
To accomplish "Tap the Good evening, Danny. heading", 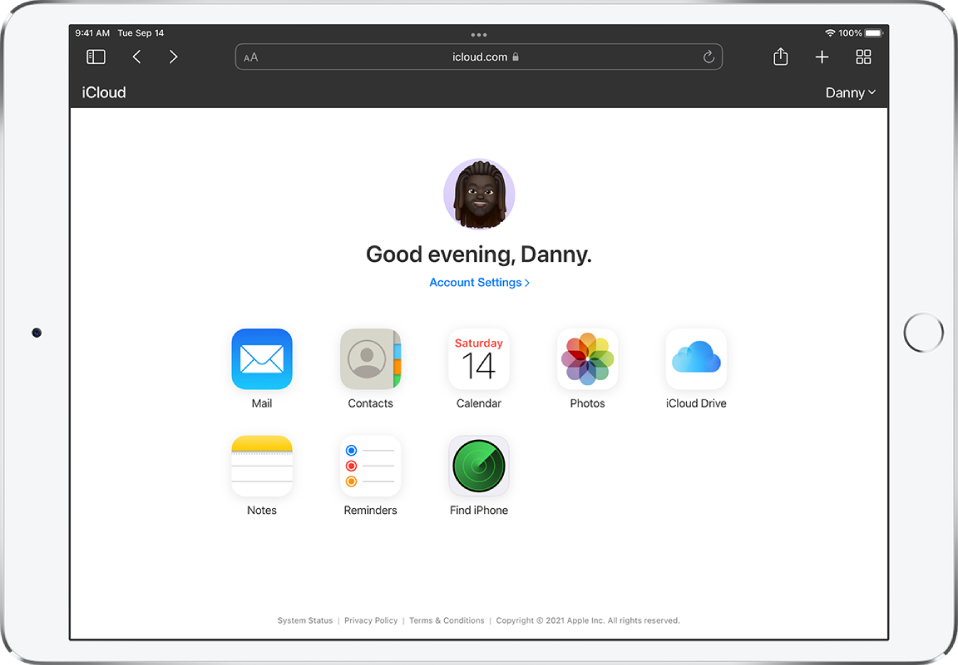I will point(479,254).
